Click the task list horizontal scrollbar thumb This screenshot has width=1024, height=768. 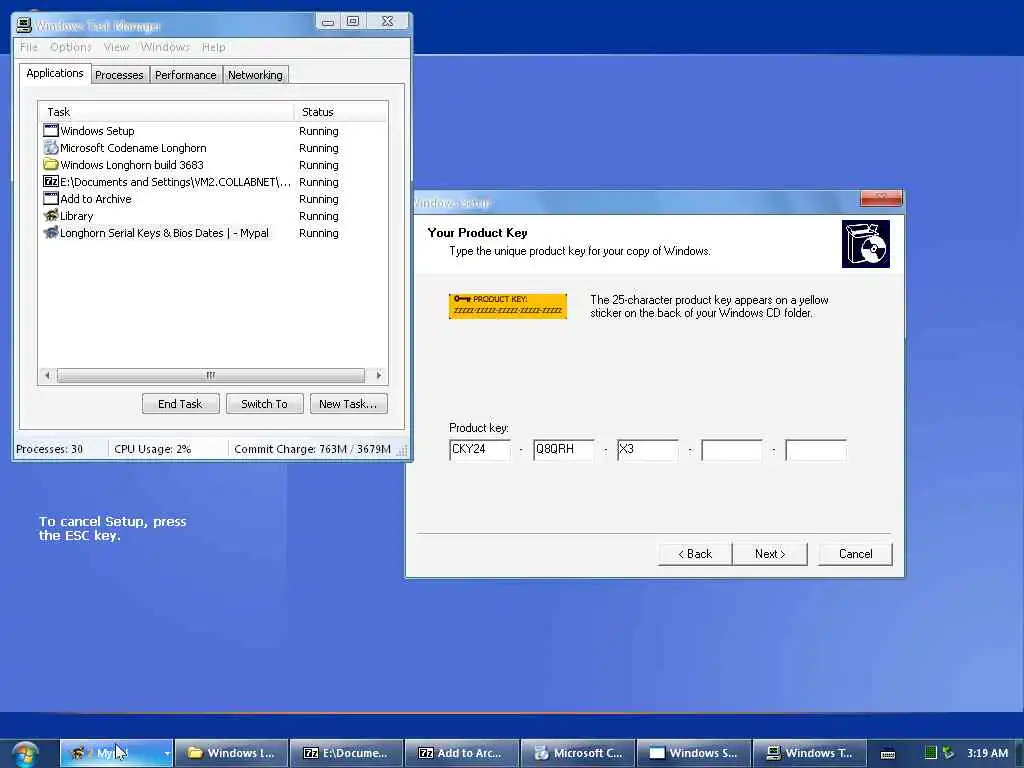pyautogui.click(x=210, y=376)
